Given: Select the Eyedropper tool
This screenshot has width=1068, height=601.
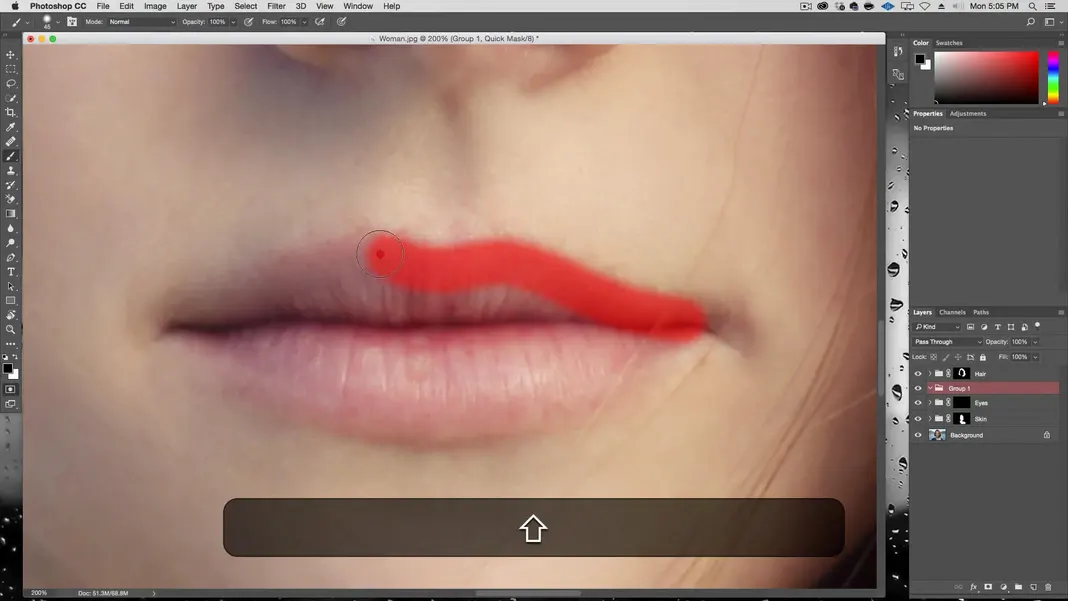Looking at the screenshot, I should [x=10, y=127].
